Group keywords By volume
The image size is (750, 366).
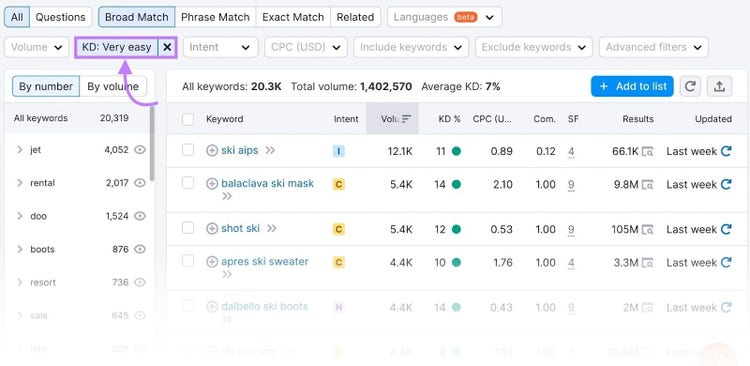[x=113, y=87]
